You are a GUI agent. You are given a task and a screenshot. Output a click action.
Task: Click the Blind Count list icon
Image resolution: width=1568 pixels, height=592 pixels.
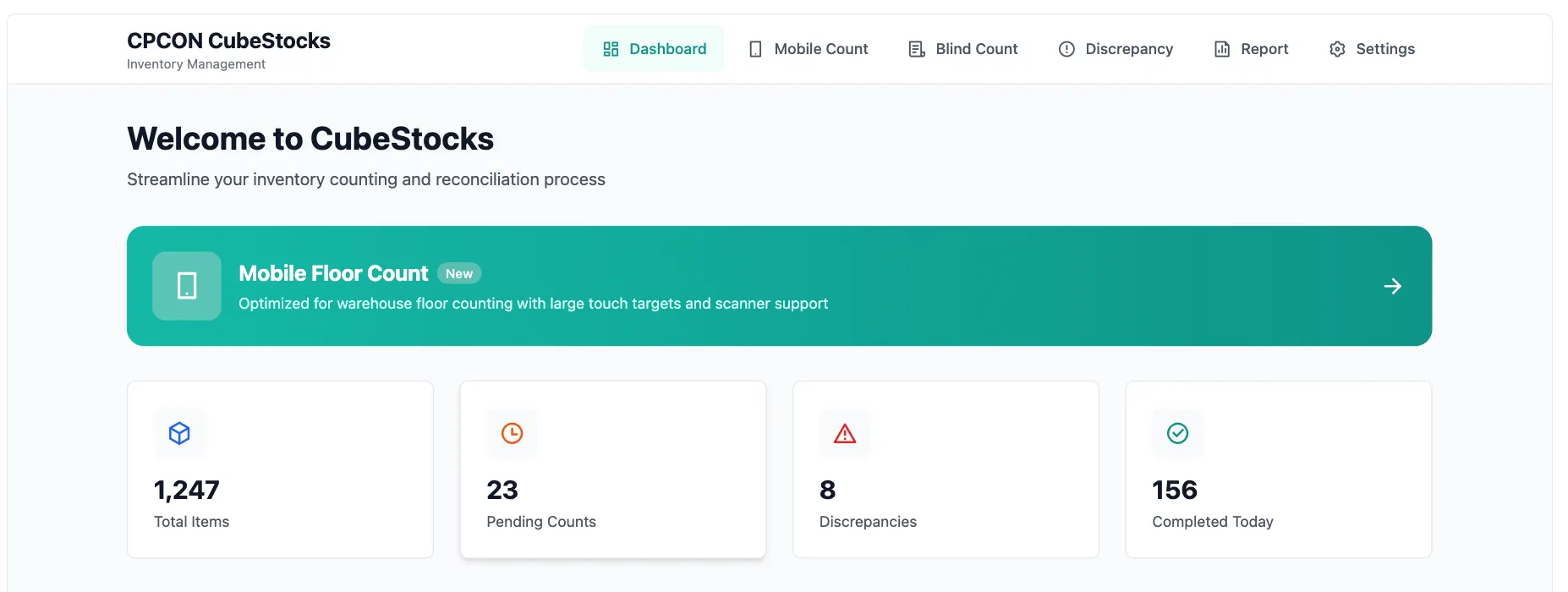[916, 49]
